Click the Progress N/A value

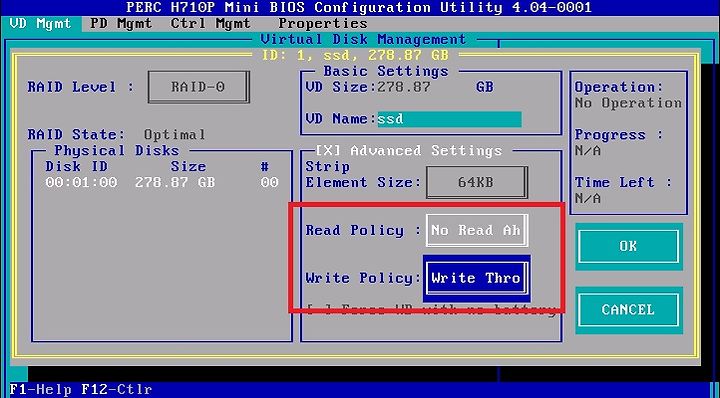[588, 151]
